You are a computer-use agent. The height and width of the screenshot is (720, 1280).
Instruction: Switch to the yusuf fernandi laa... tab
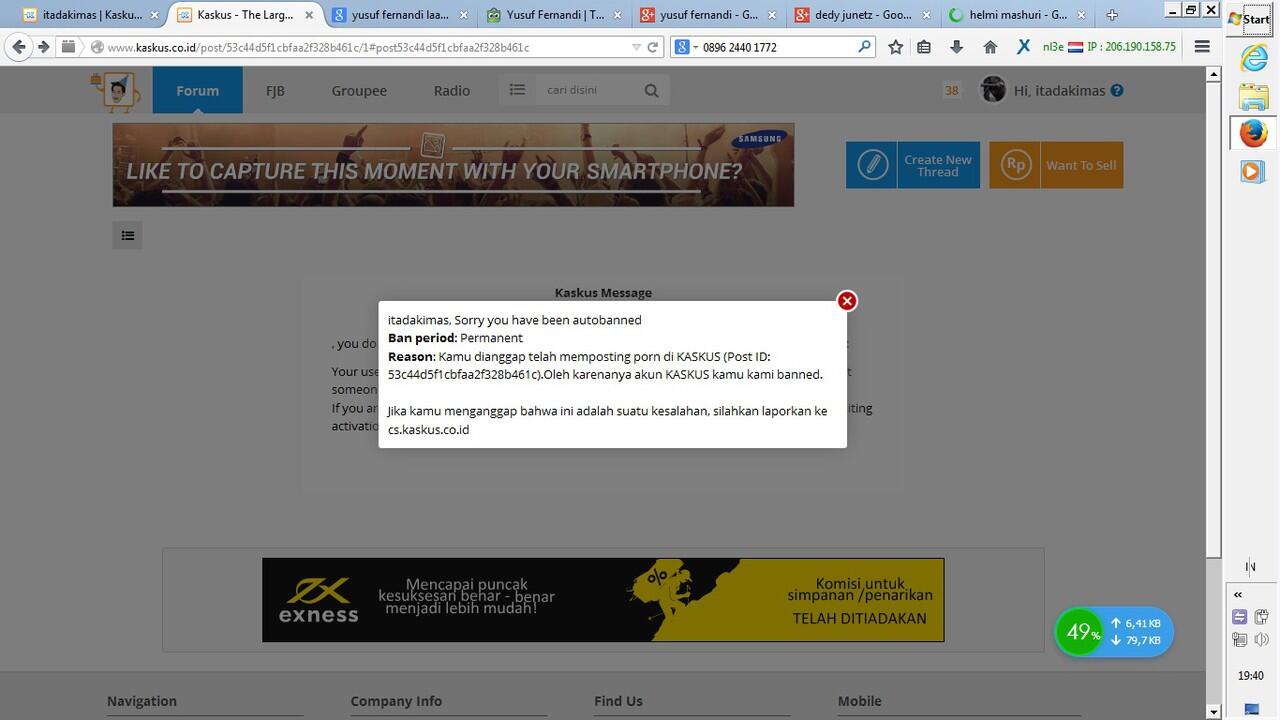tap(400, 15)
